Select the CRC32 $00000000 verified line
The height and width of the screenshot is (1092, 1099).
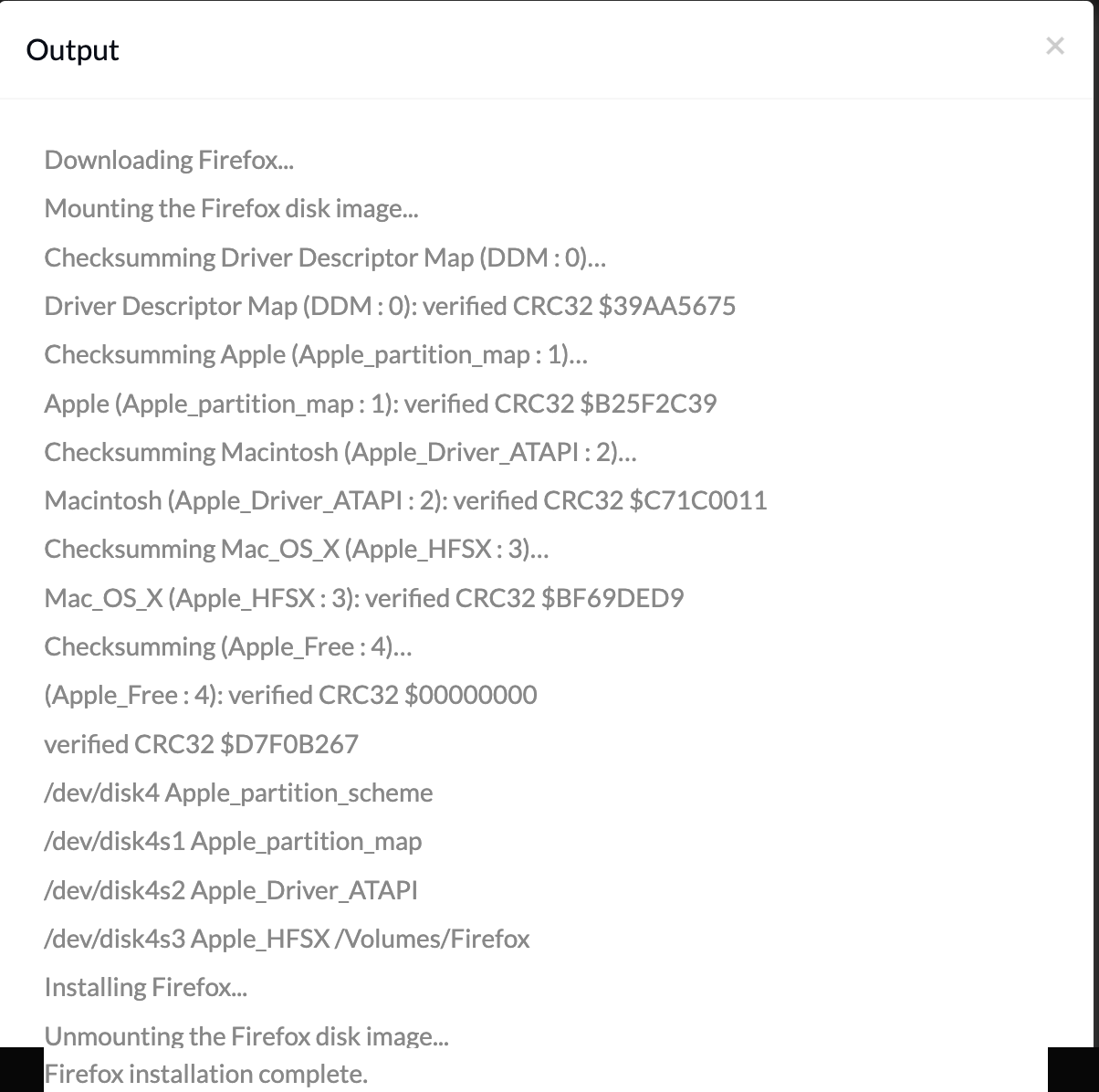click(x=290, y=695)
